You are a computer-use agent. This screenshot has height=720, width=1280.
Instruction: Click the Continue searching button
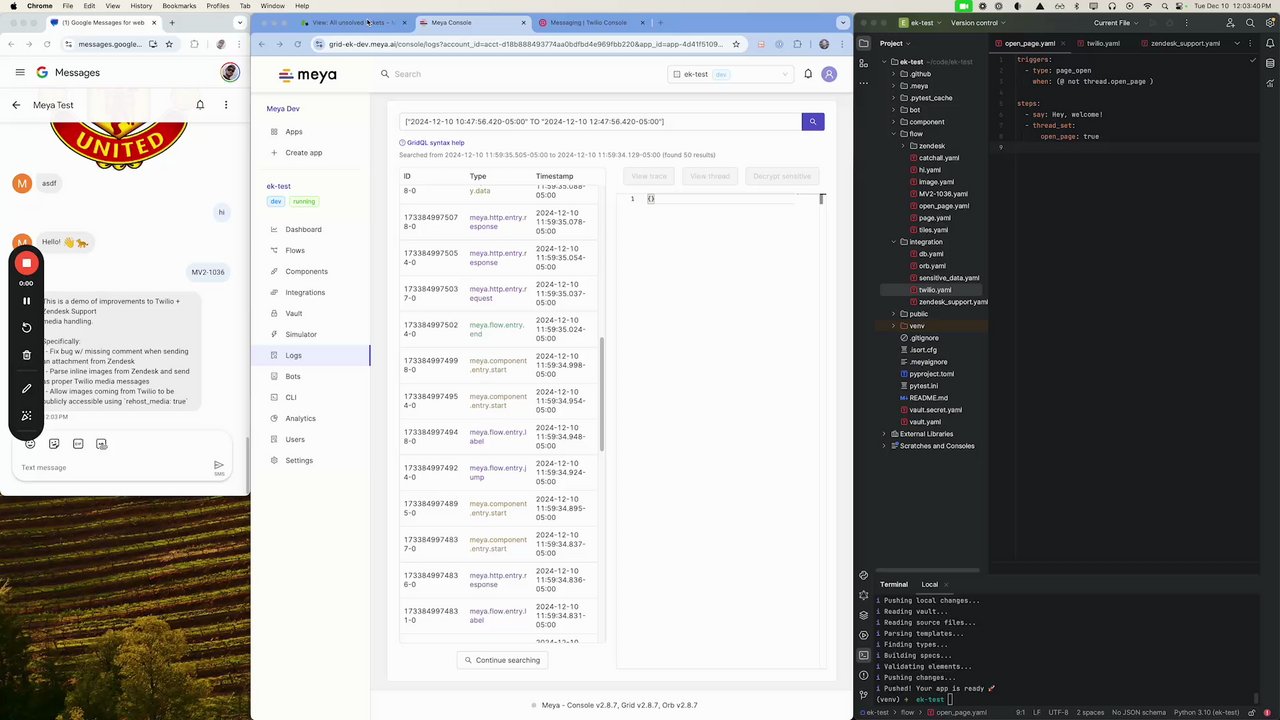coord(502,660)
